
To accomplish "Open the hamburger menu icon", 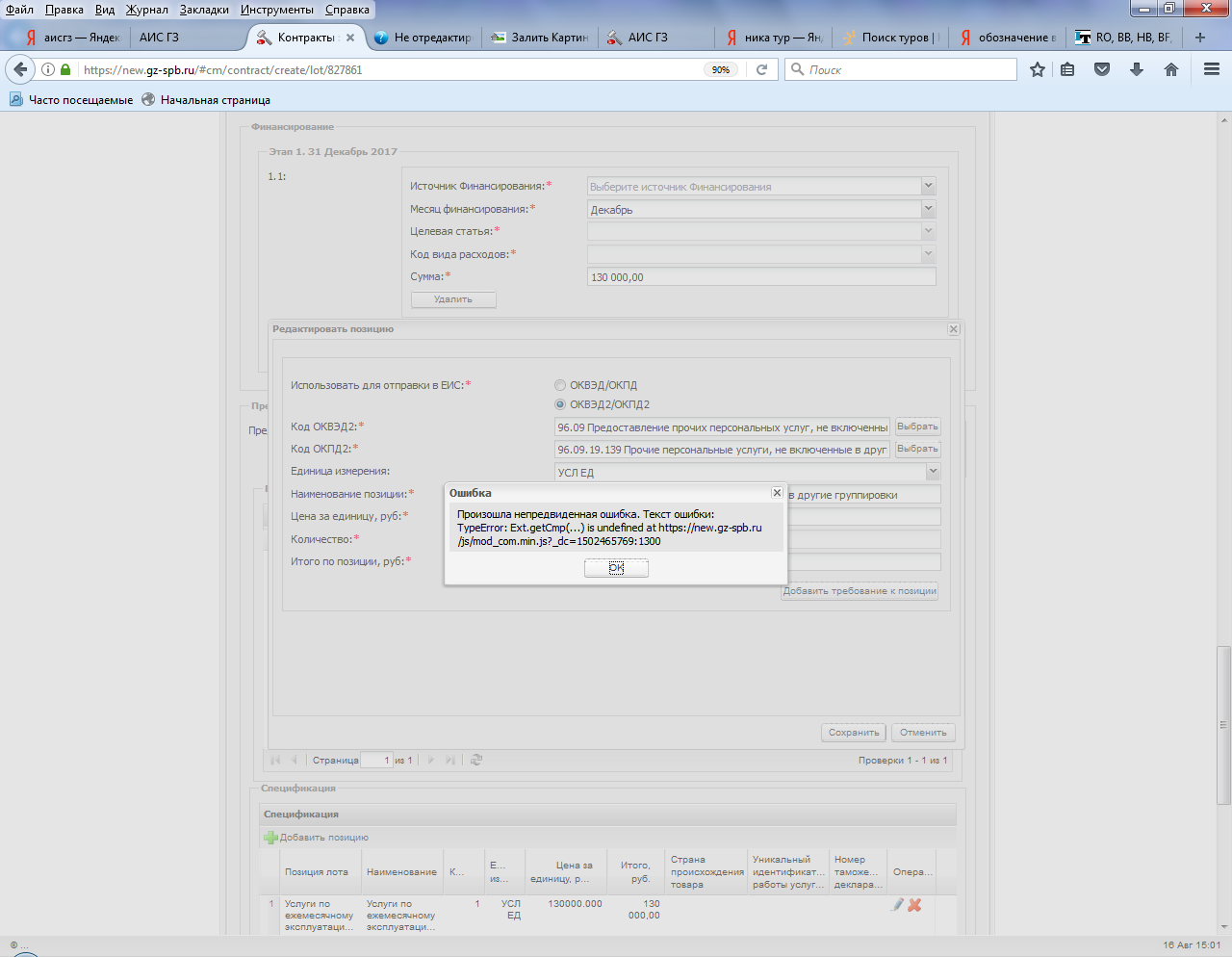I will coord(1212,69).
